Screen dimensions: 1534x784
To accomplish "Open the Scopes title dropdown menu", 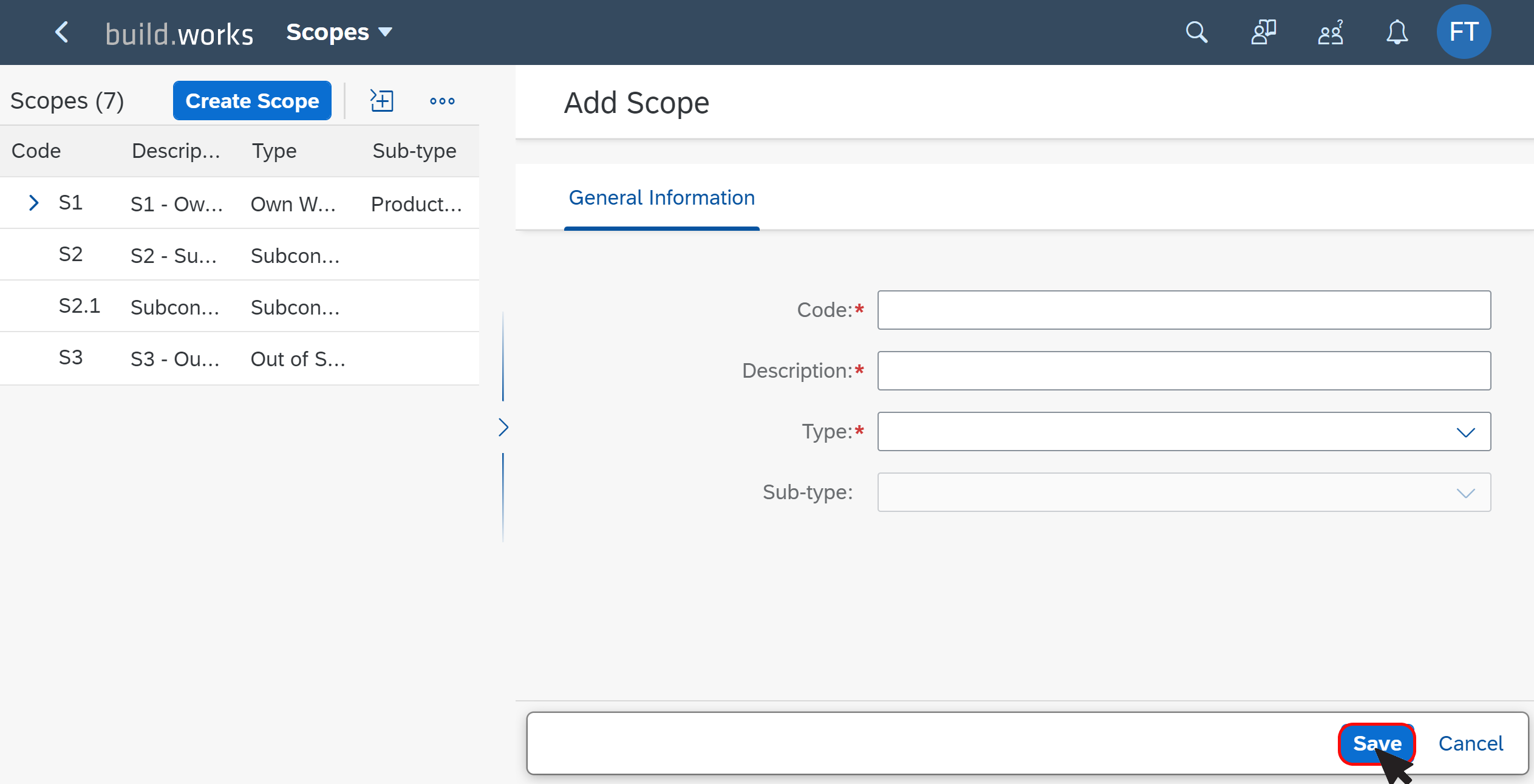I will (339, 32).
